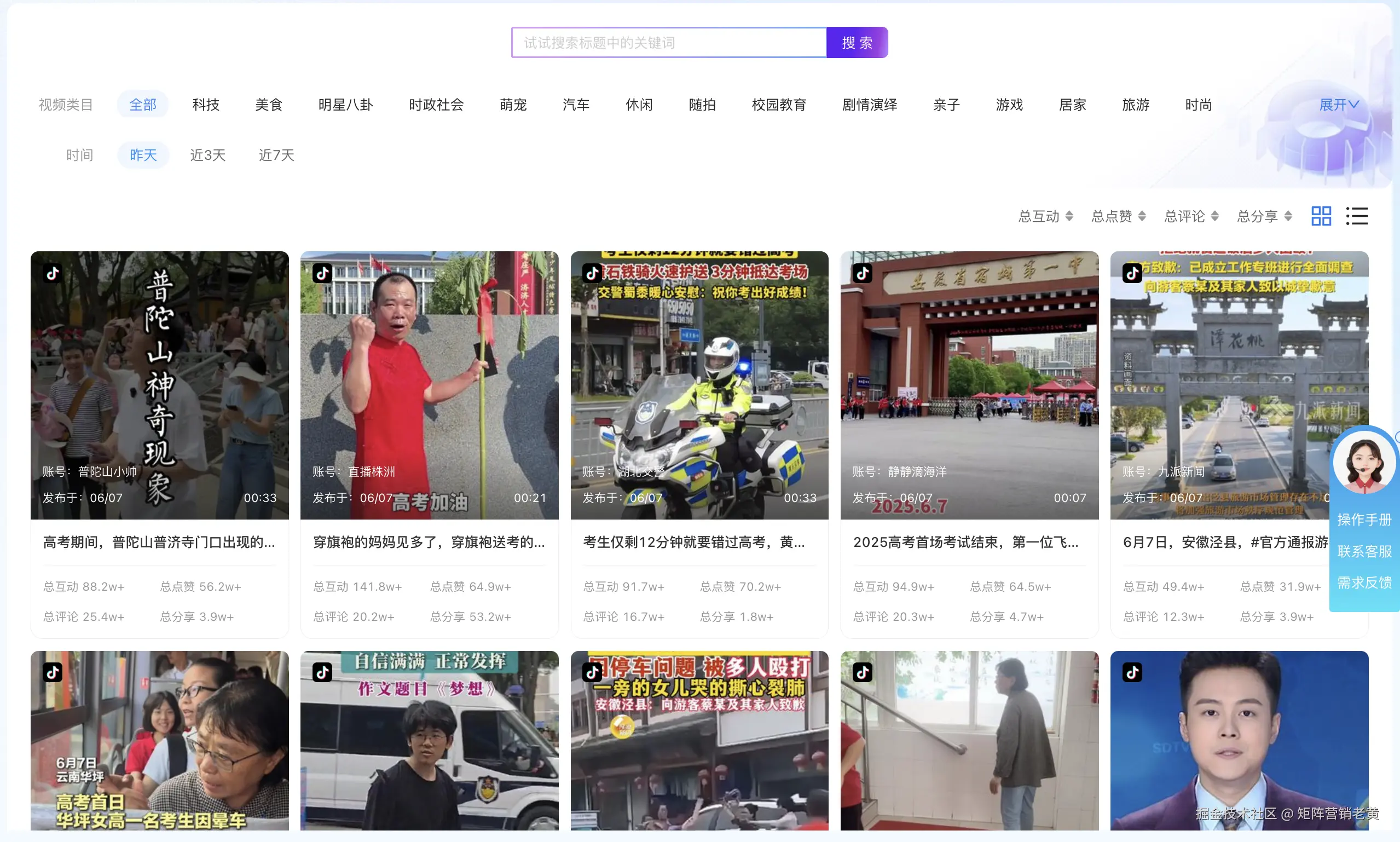Click the Douyin logo on the 普陀山 video thumbnail
This screenshot has width=1400, height=842.
(52, 273)
